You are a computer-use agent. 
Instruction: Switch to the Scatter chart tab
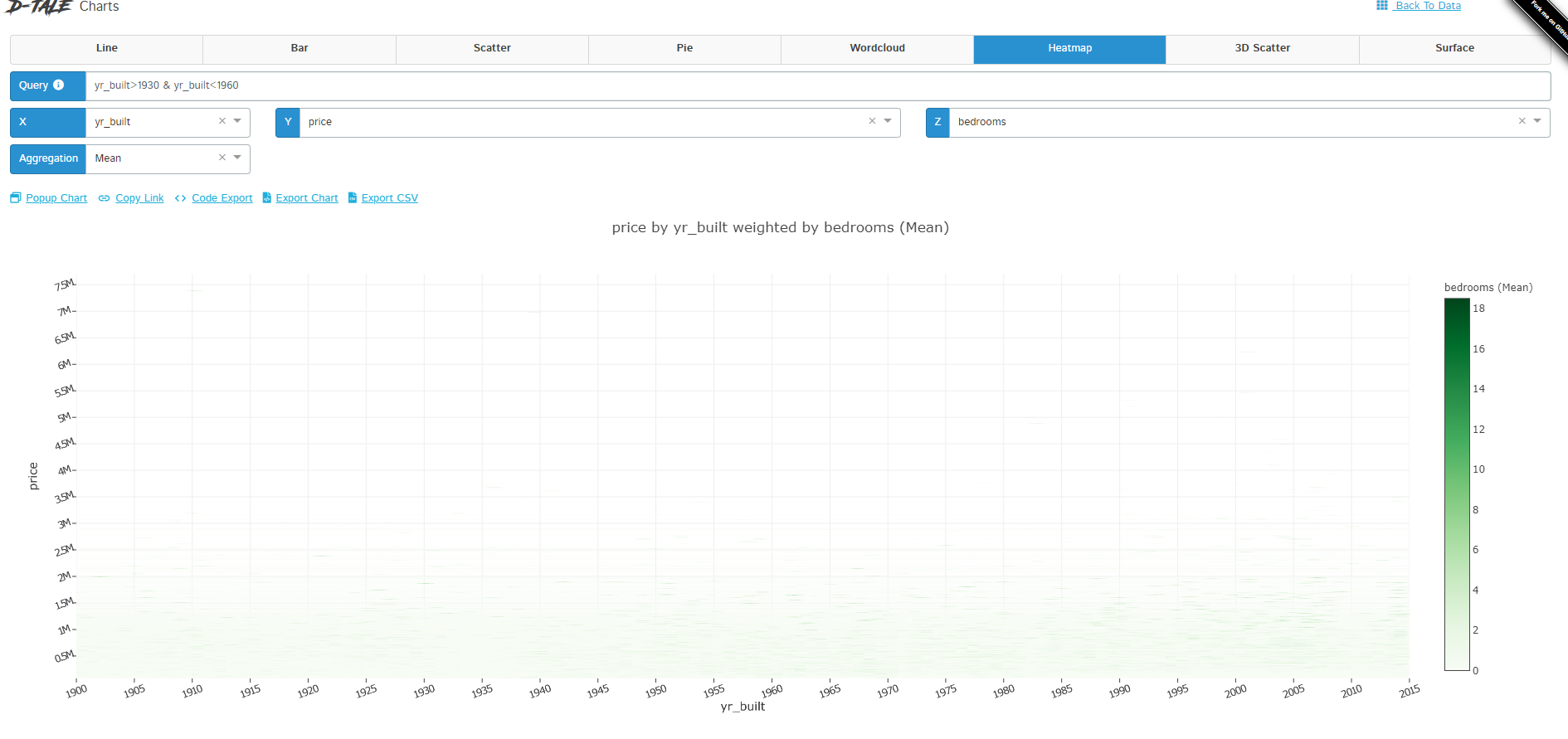coord(492,49)
